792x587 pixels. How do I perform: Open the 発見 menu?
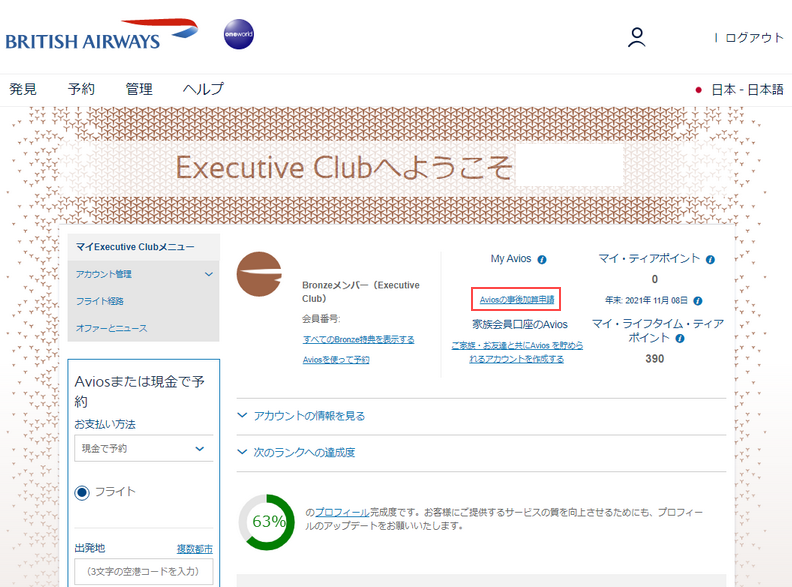pos(23,89)
